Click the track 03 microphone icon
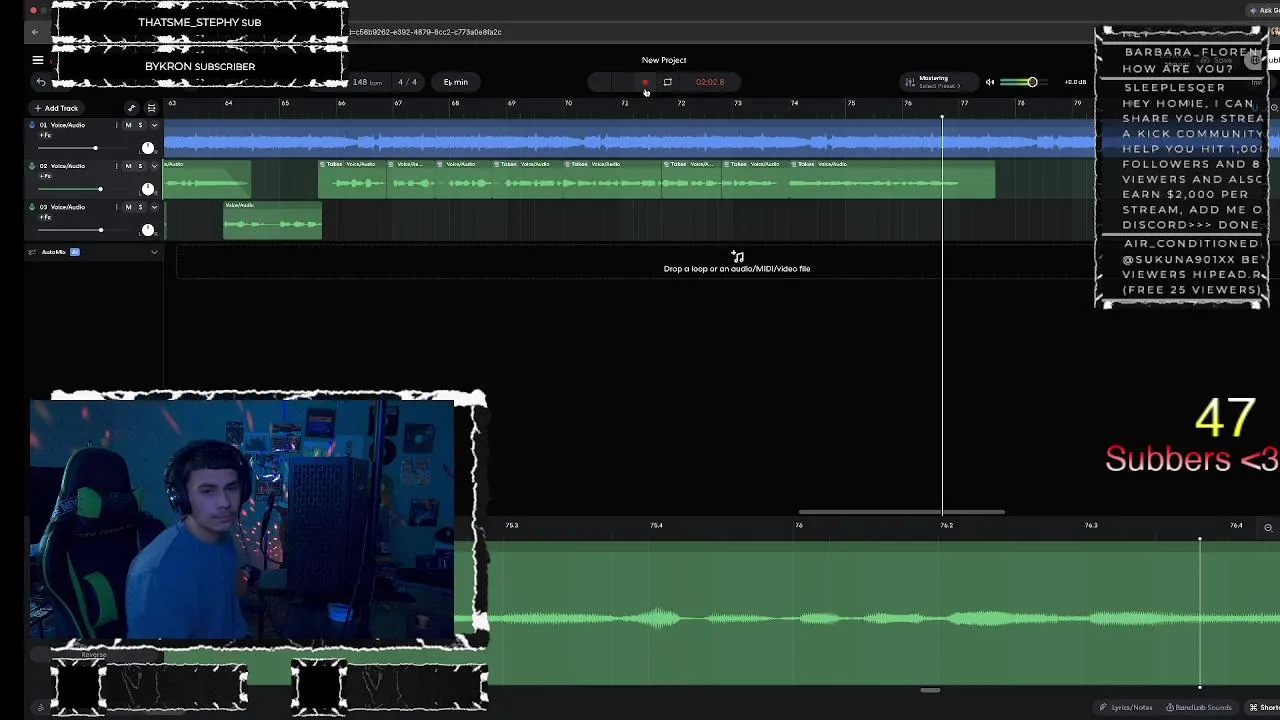1280x720 pixels. point(32,207)
